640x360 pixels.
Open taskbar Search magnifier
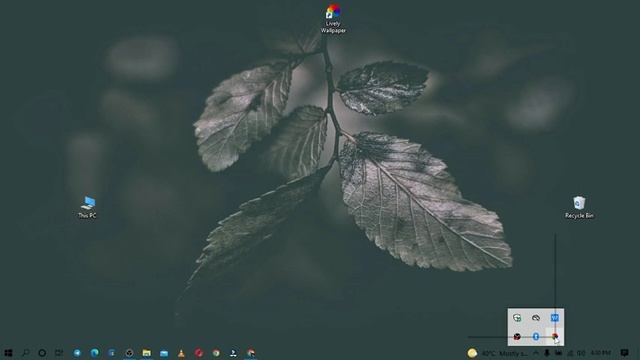coord(25,353)
